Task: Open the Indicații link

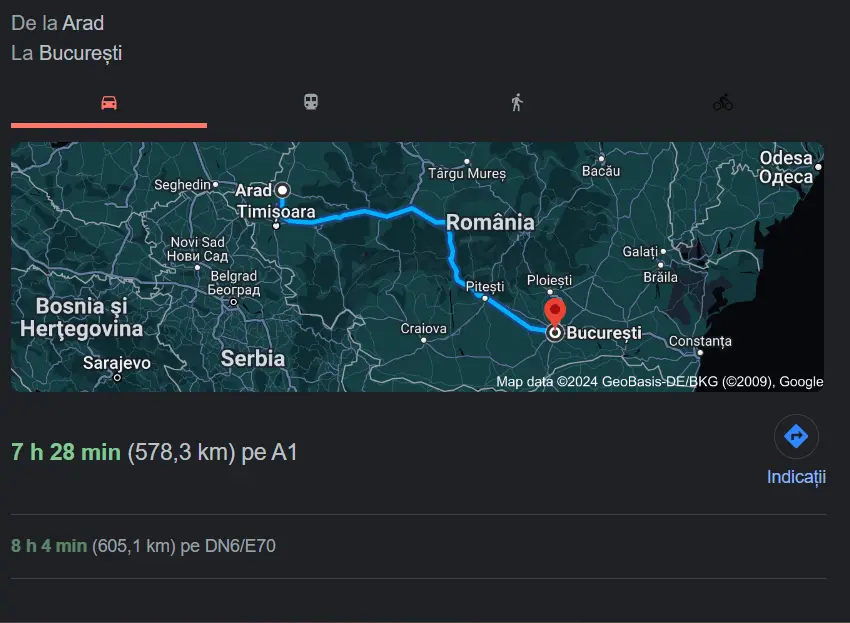Action: [796, 477]
